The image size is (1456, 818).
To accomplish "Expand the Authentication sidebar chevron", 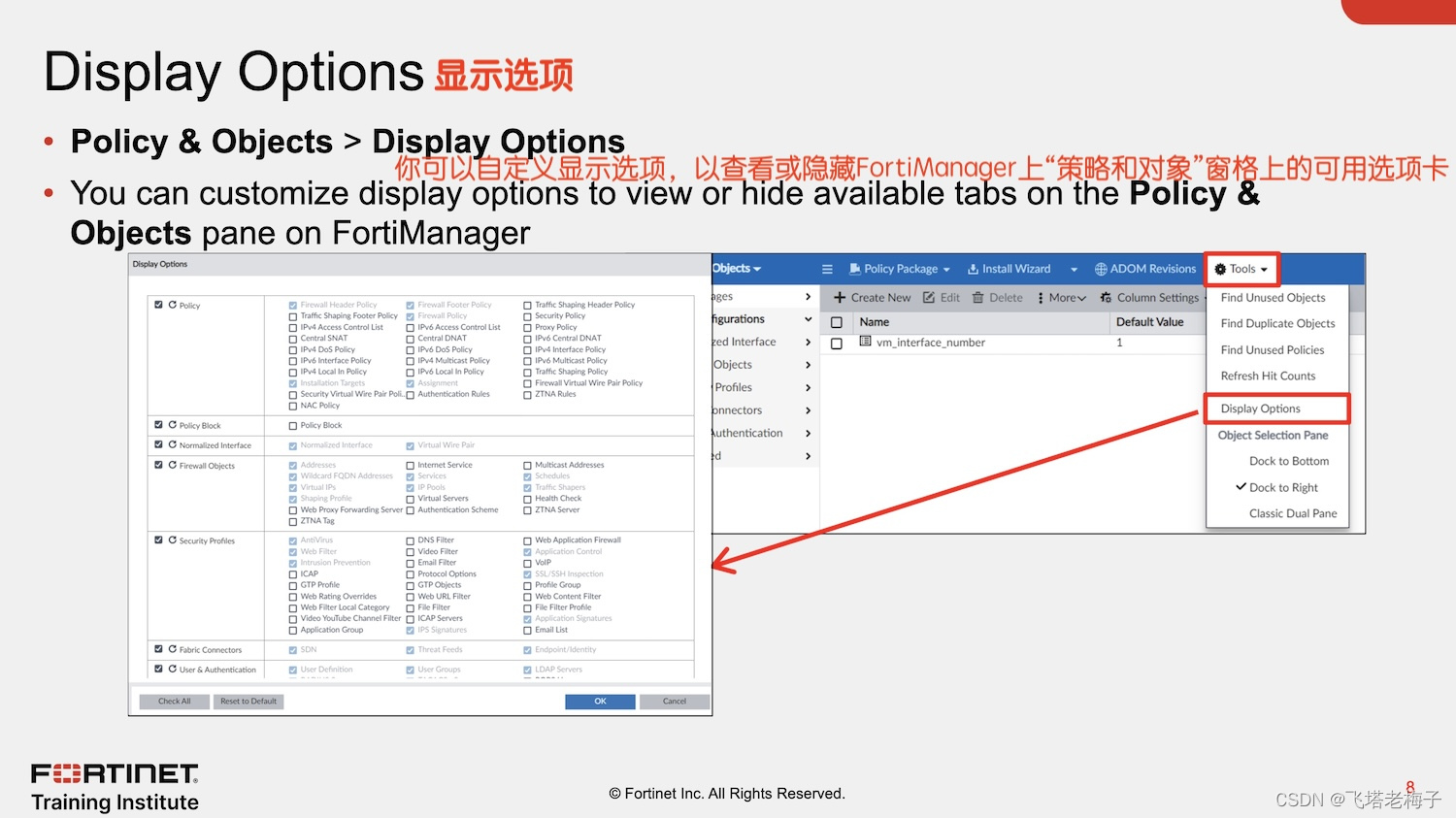I will point(808,434).
